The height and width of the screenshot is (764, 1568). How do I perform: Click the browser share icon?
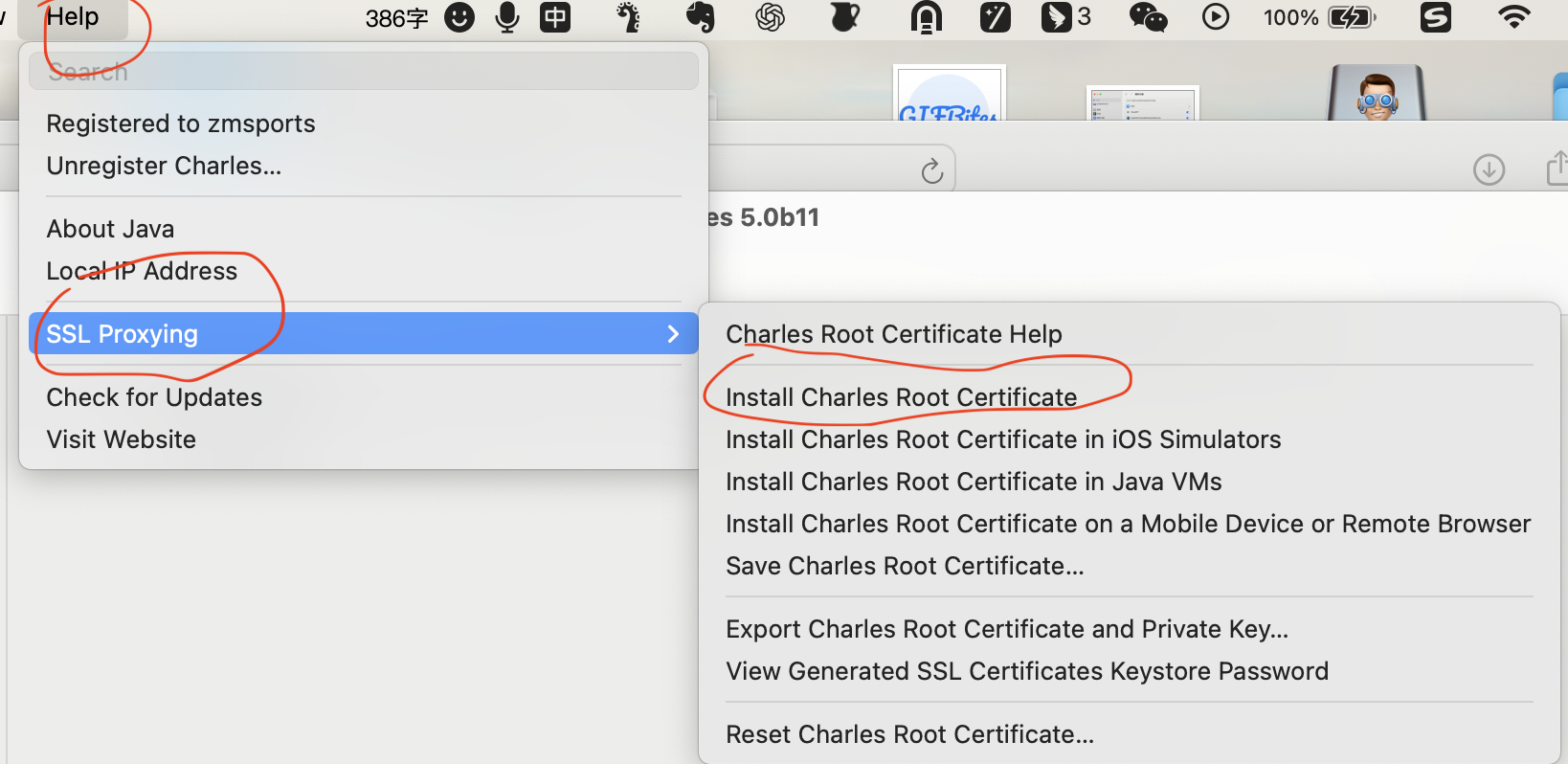(x=1557, y=169)
